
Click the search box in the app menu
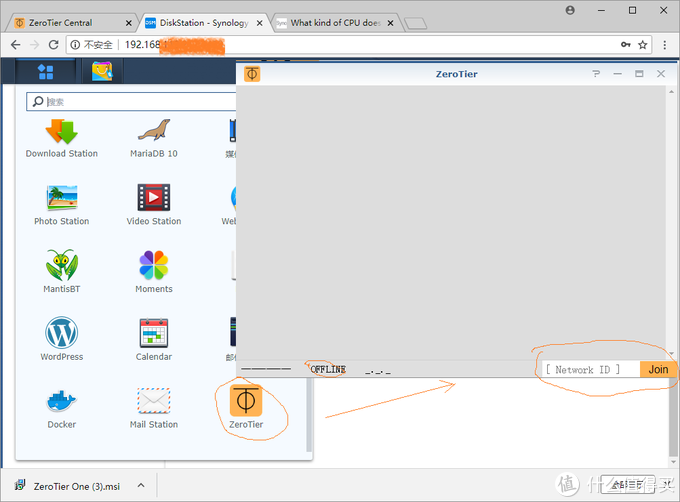pos(130,102)
